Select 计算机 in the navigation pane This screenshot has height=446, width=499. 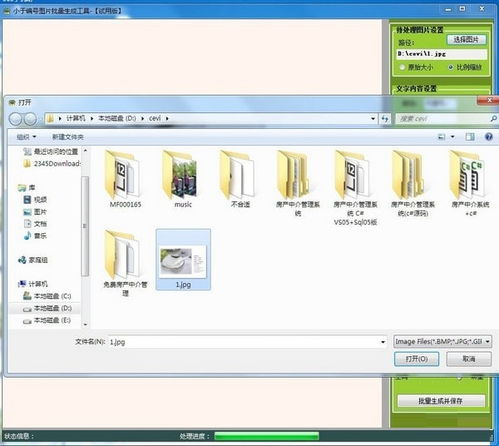tap(33, 284)
